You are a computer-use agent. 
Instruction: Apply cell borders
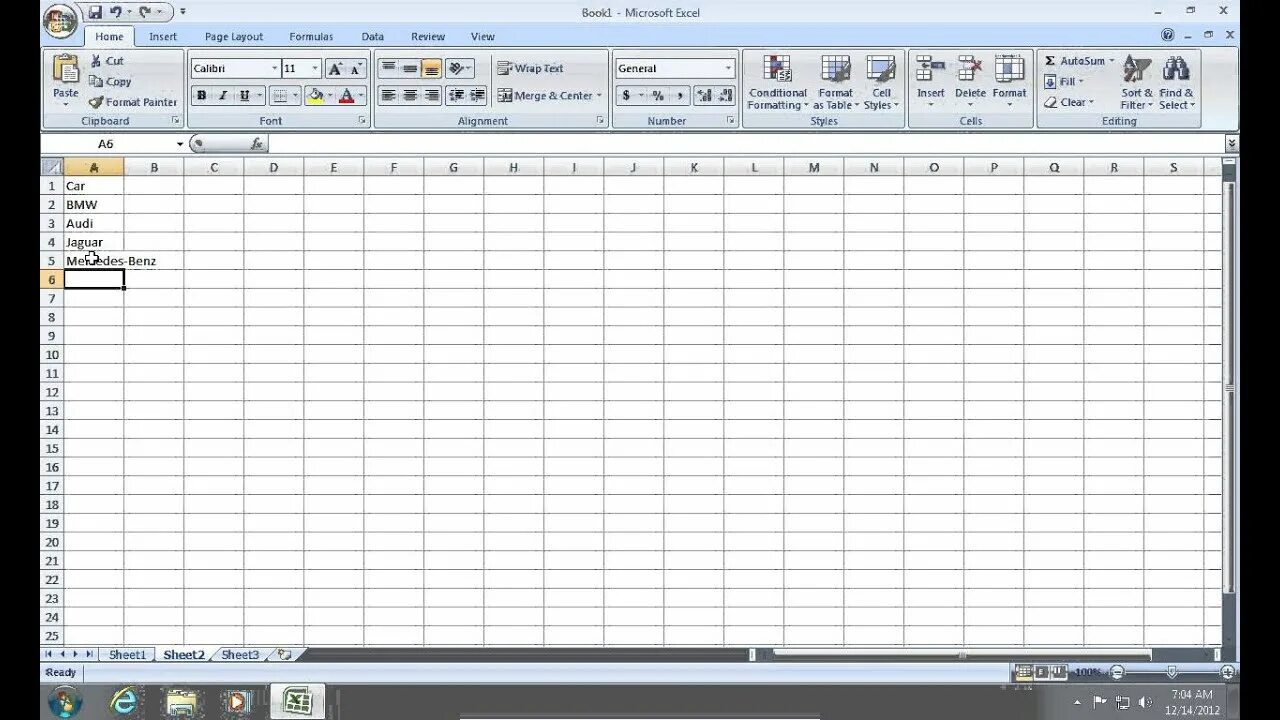tap(280, 96)
